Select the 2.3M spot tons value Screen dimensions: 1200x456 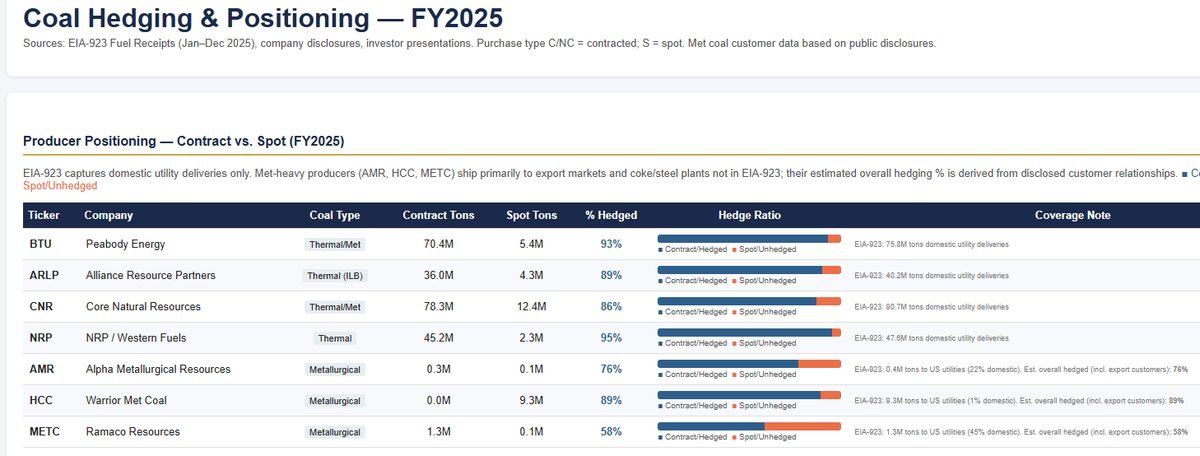[531, 338]
